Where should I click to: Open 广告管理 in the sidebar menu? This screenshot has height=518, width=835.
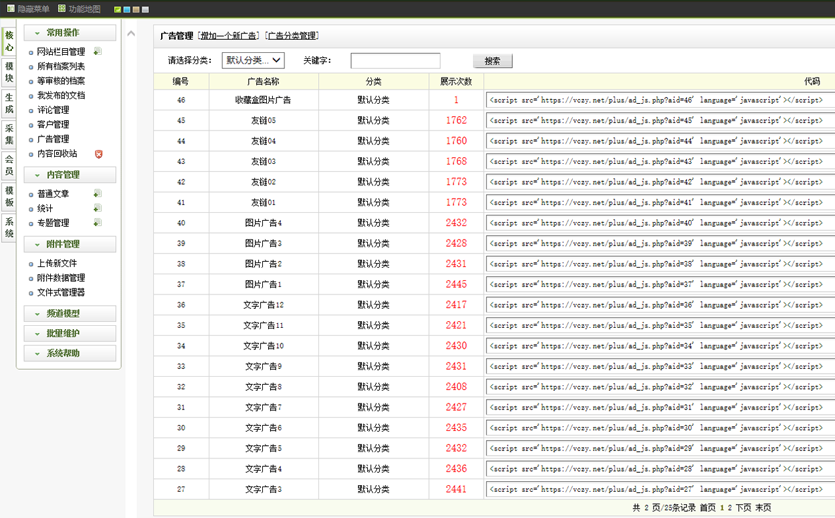(53, 140)
